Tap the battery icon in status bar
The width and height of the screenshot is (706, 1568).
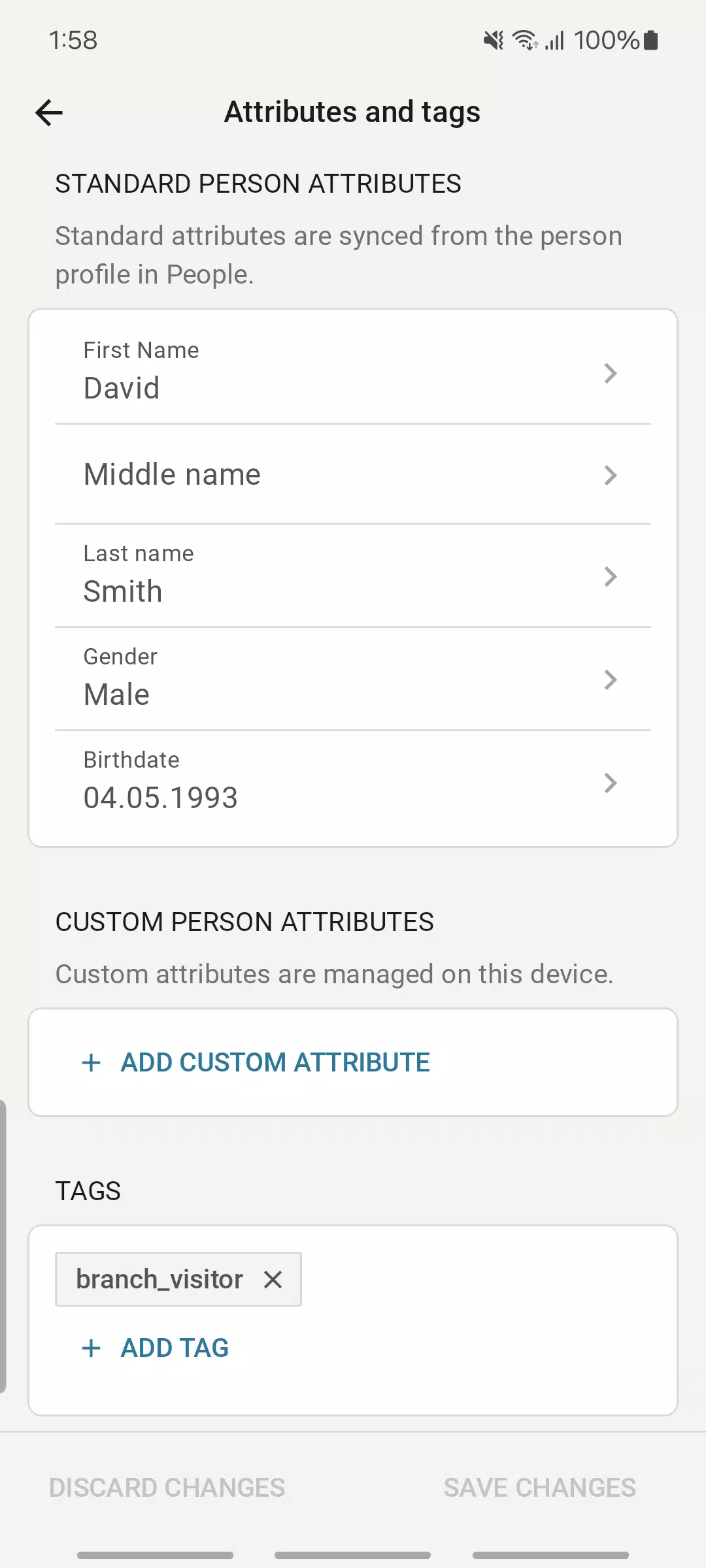point(650,41)
